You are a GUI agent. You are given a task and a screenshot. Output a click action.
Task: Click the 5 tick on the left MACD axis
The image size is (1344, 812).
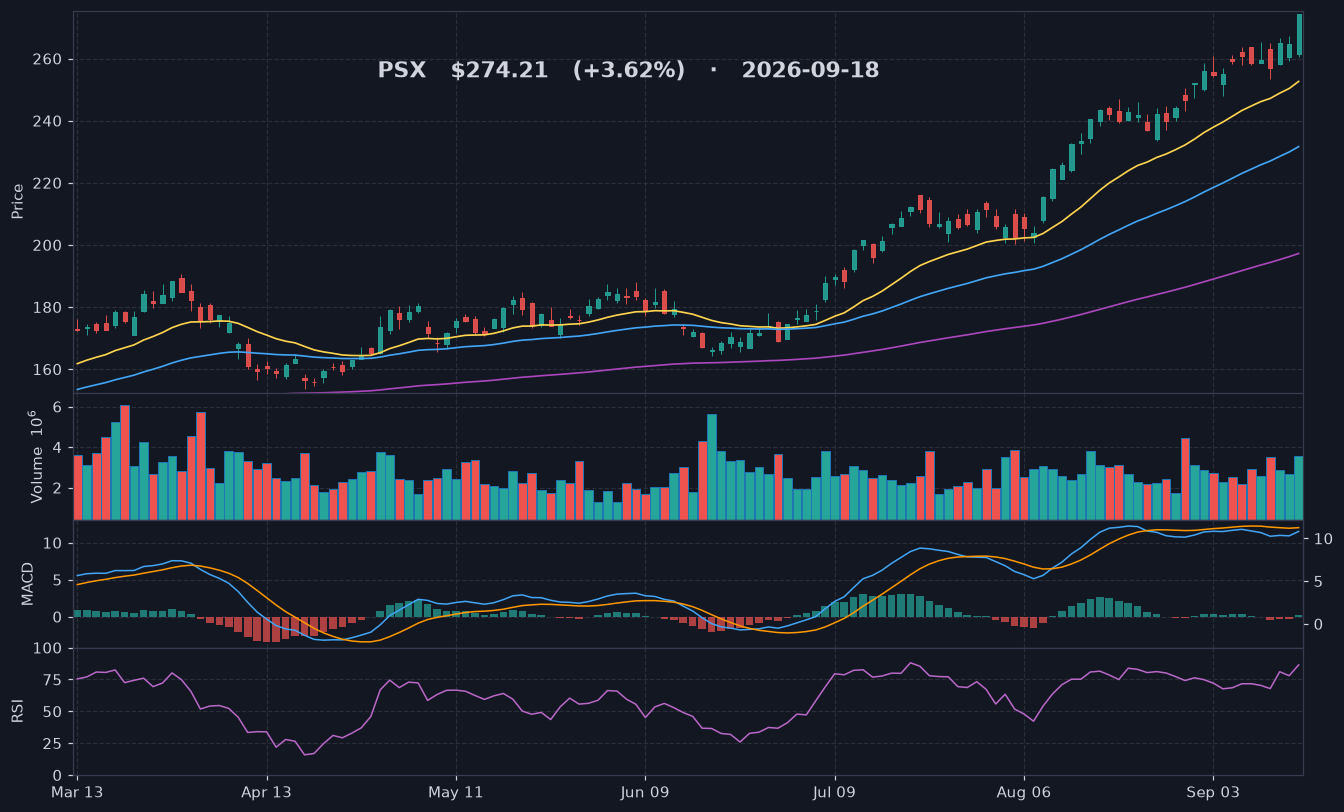(x=58, y=581)
